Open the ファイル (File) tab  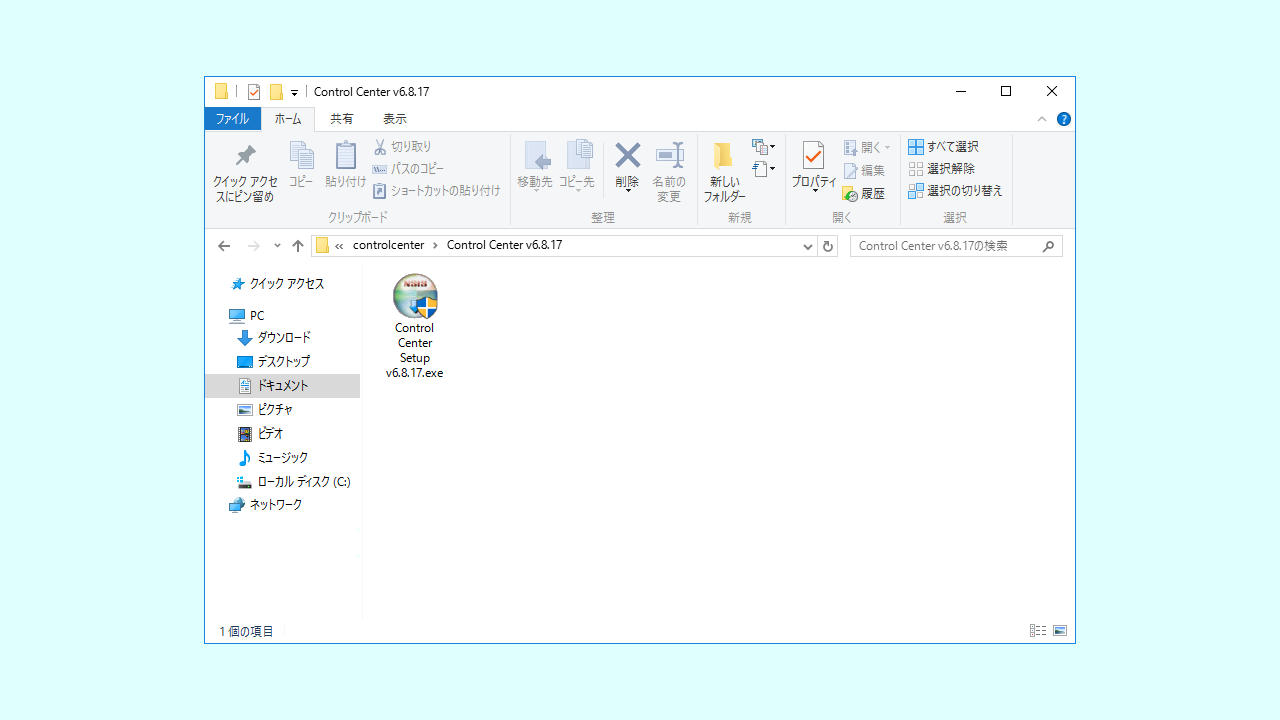pos(233,119)
